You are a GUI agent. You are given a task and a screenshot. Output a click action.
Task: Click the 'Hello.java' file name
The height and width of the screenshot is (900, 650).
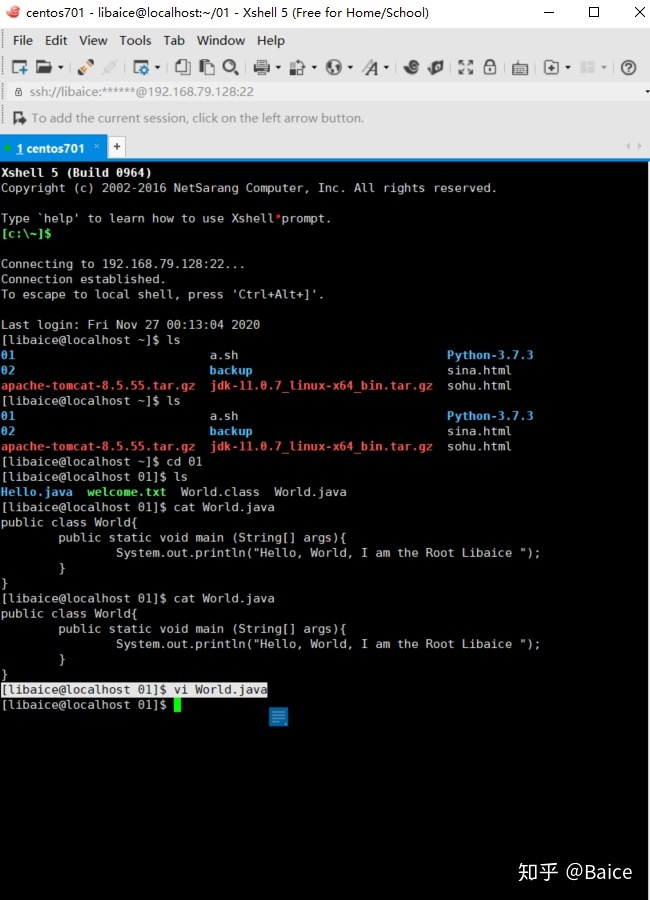pyautogui.click(x=37, y=492)
